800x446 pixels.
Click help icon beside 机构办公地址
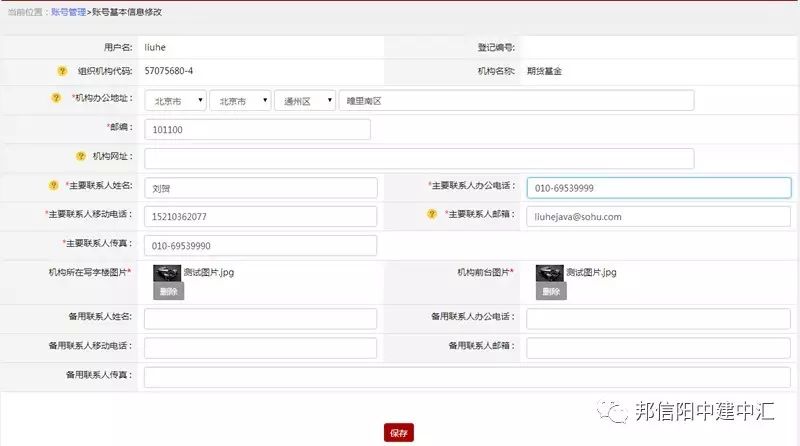(55, 98)
